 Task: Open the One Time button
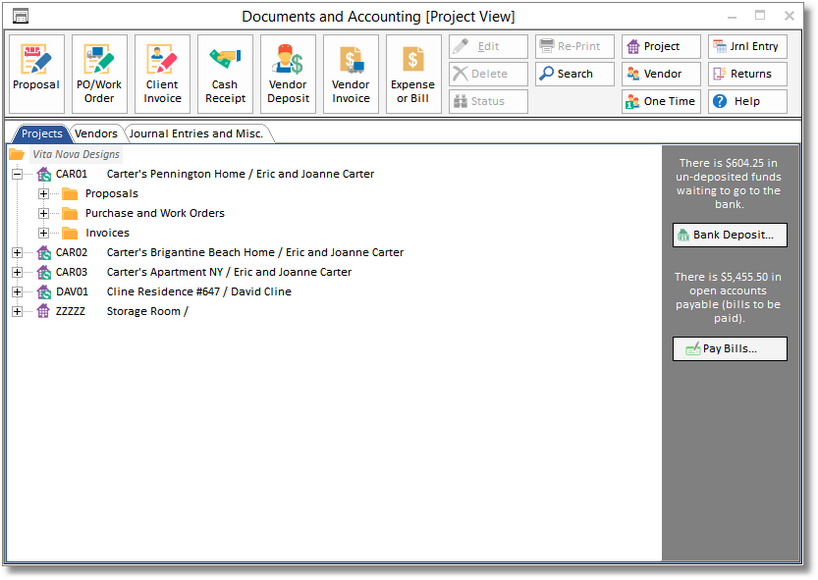coord(661,101)
